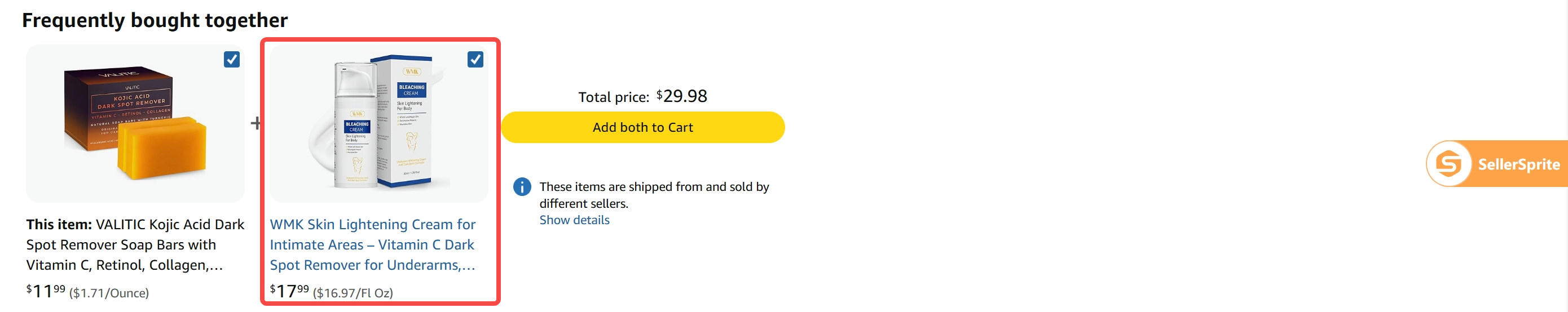This screenshot has height=312, width=1568.
Task: Open the SellerSprite circular logo icon
Action: click(1448, 163)
